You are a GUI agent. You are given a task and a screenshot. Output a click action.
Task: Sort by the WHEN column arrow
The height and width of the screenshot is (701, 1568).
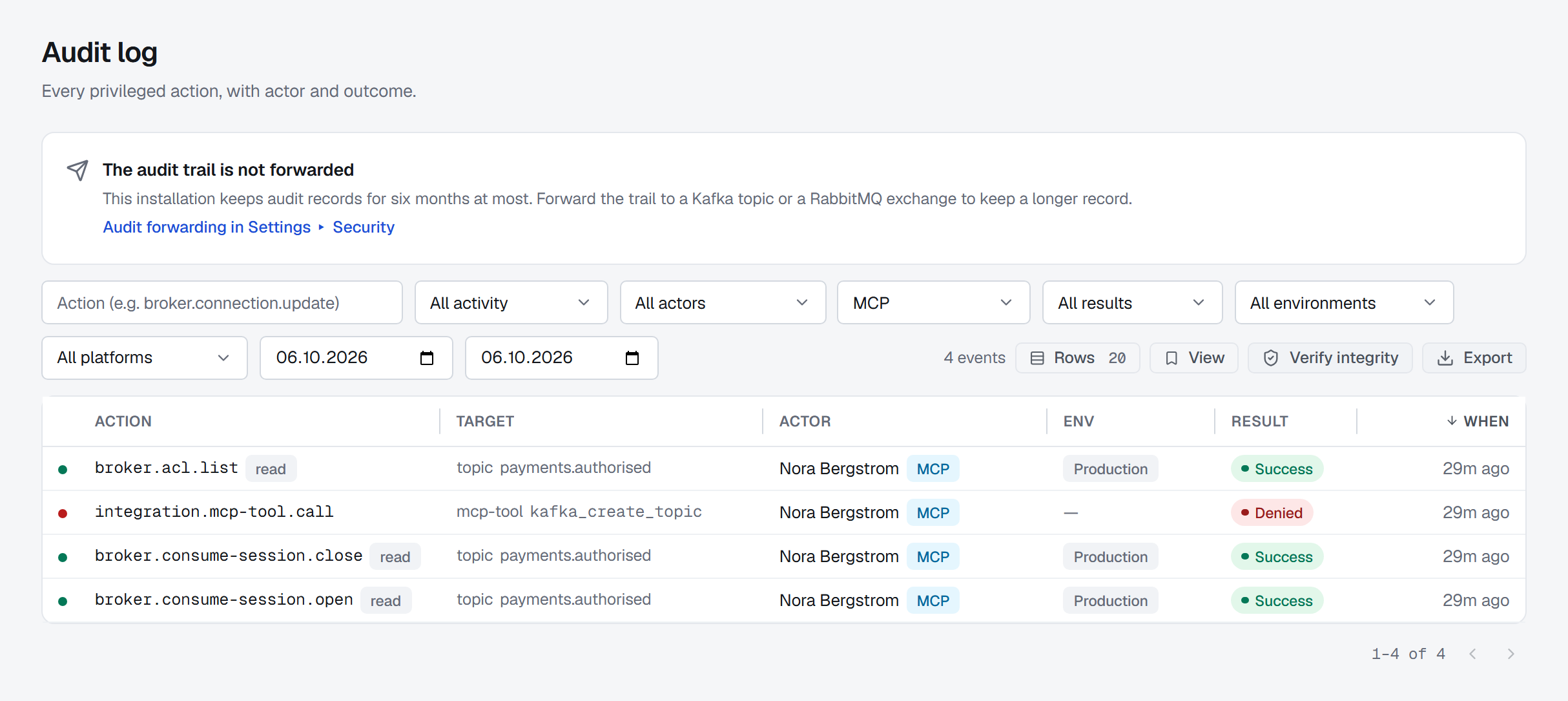[1452, 421]
